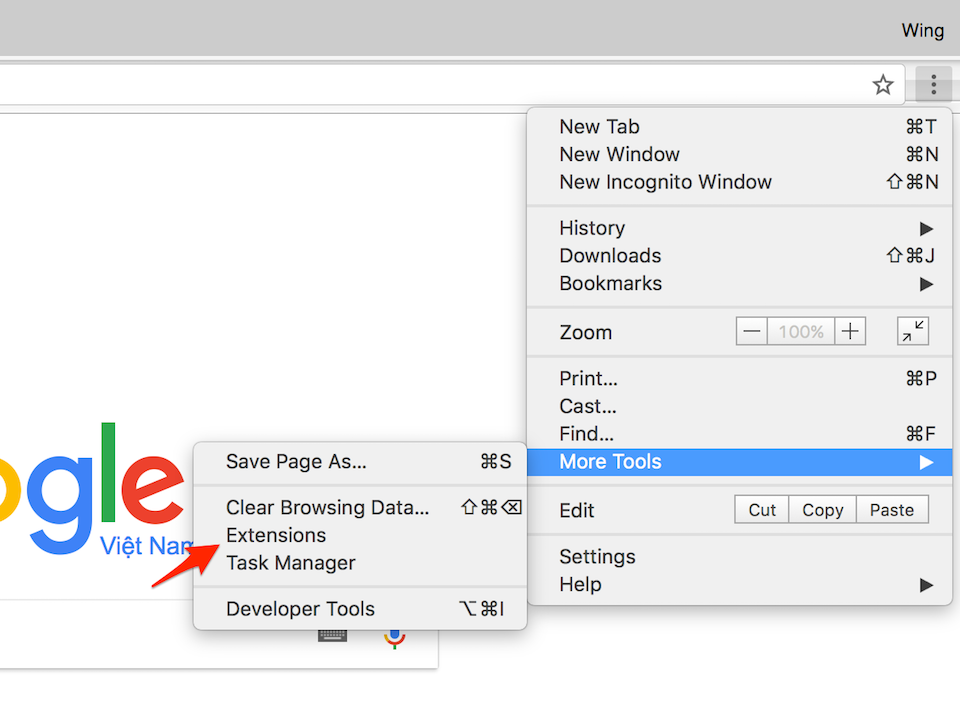Increase zoom with the plus button
960x708 pixels.
tap(850, 331)
